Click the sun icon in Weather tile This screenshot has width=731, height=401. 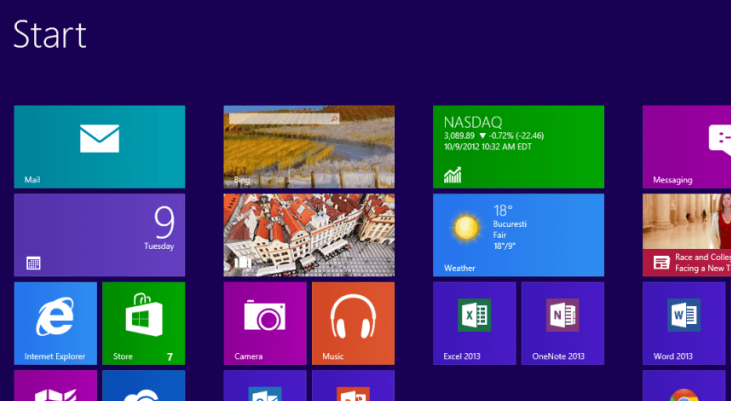click(465, 228)
